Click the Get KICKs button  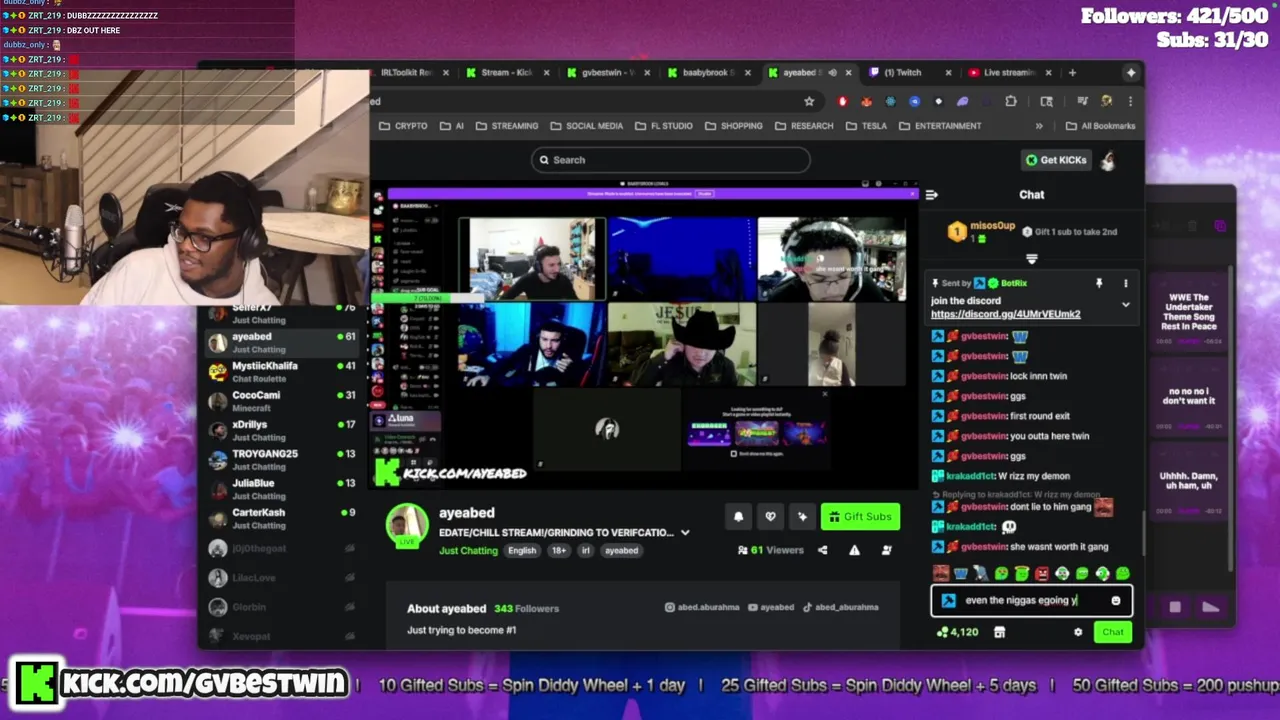pyautogui.click(x=1055, y=160)
